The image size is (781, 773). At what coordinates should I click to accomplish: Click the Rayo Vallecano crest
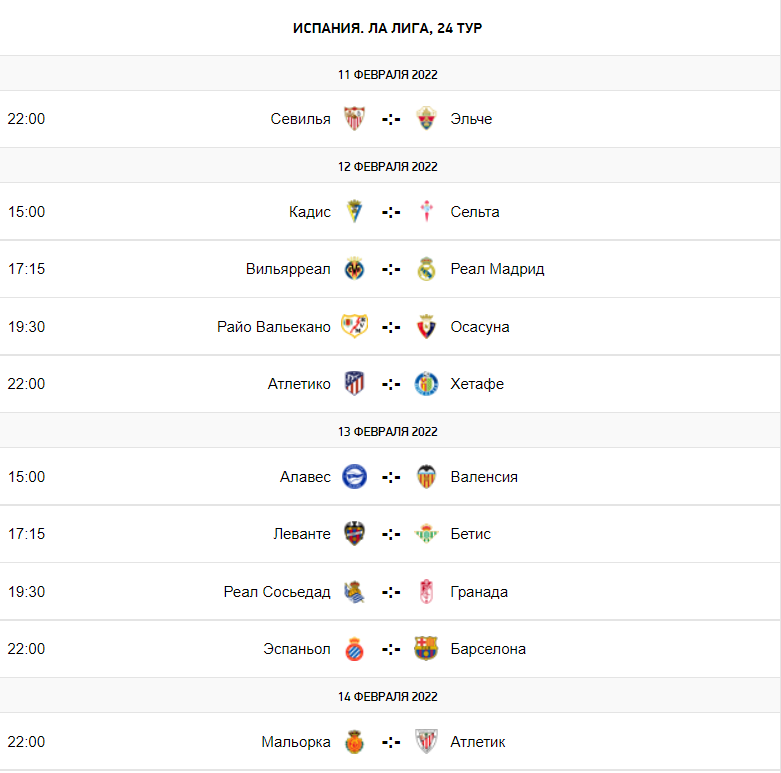(354, 327)
